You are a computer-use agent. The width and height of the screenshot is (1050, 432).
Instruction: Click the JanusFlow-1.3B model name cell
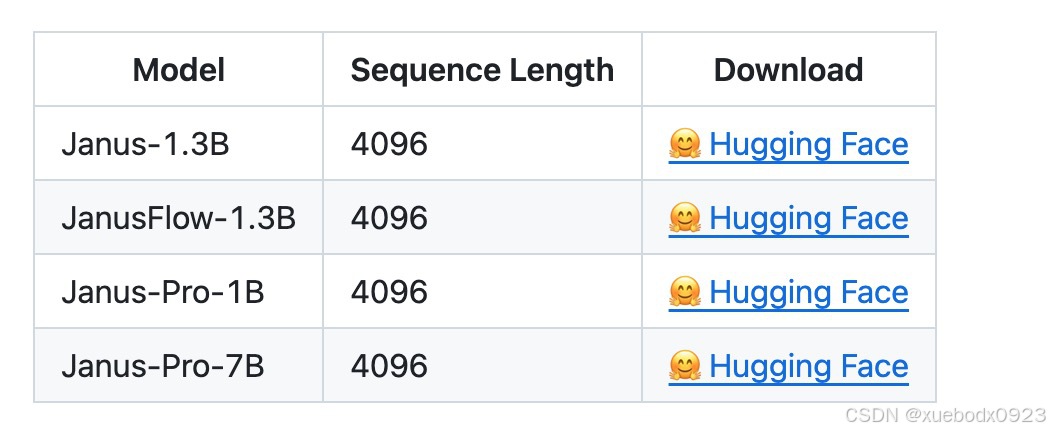tap(178, 218)
